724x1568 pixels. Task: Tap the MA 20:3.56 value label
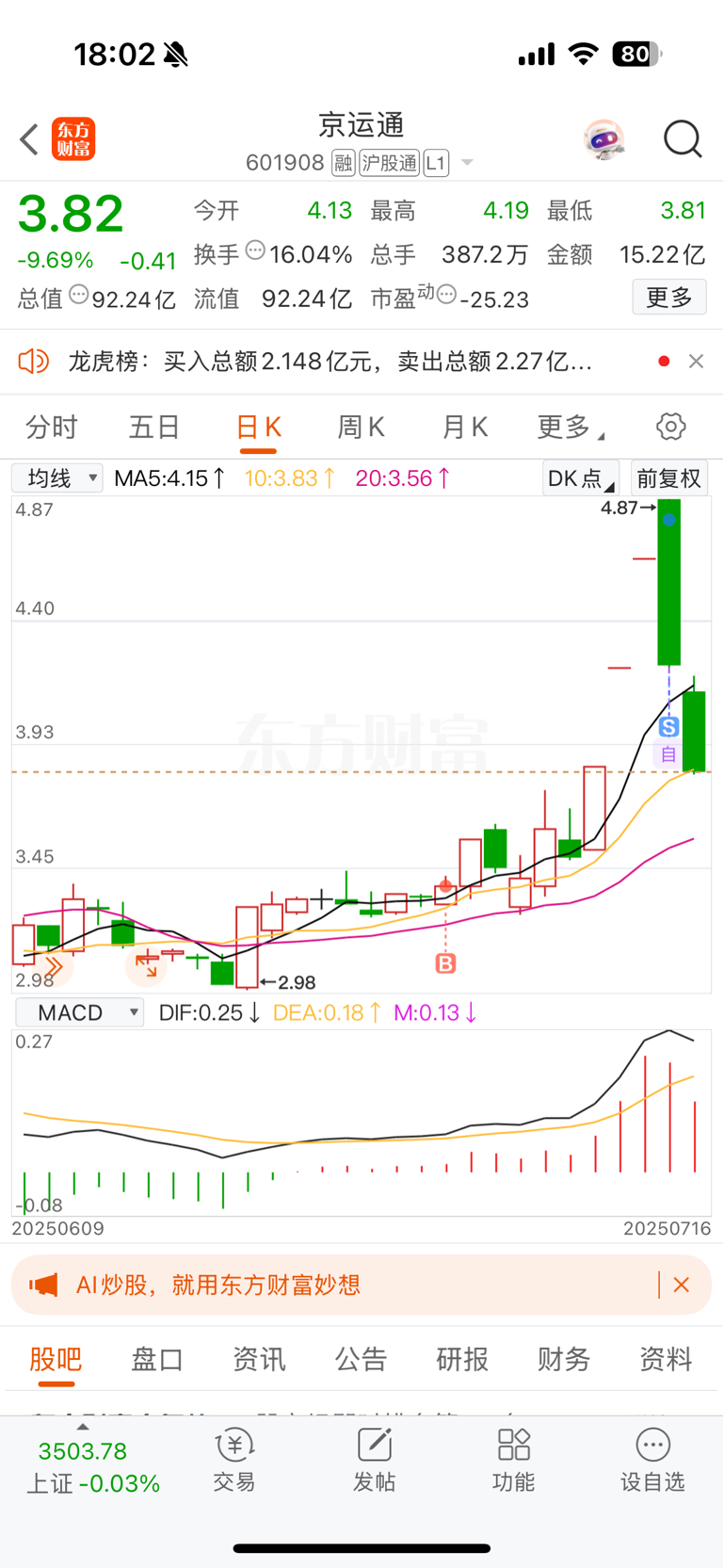(x=402, y=478)
